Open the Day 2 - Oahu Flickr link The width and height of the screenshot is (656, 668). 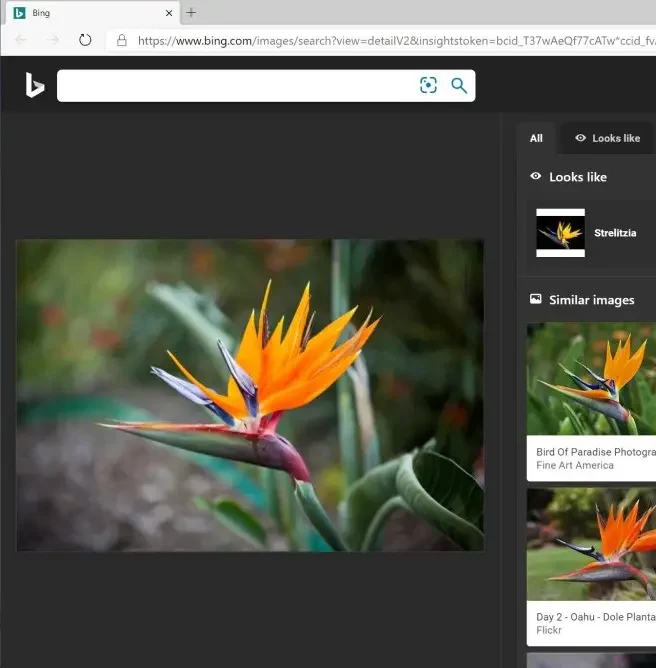click(x=595, y=618)
